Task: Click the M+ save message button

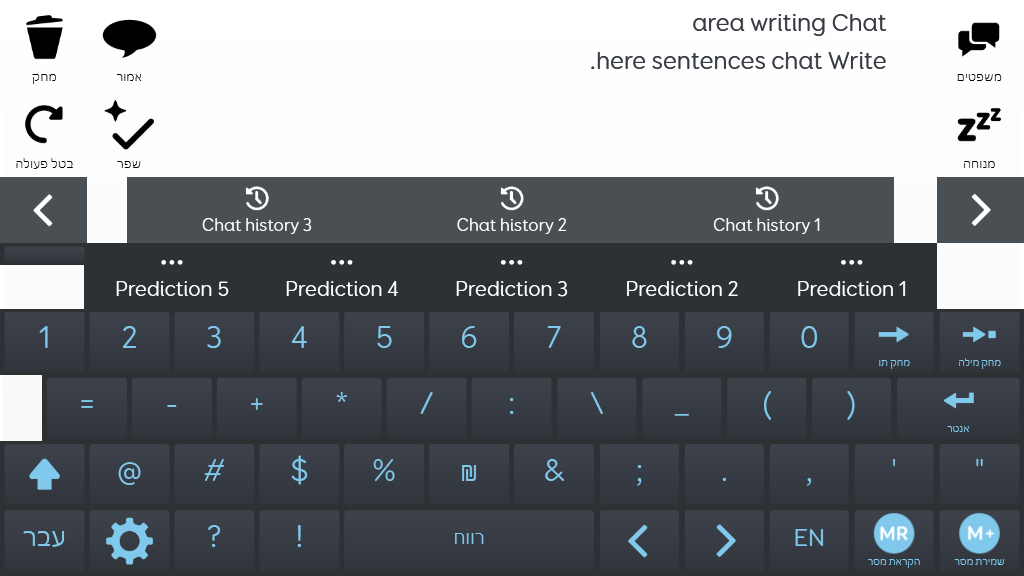Action: (979, 534)
